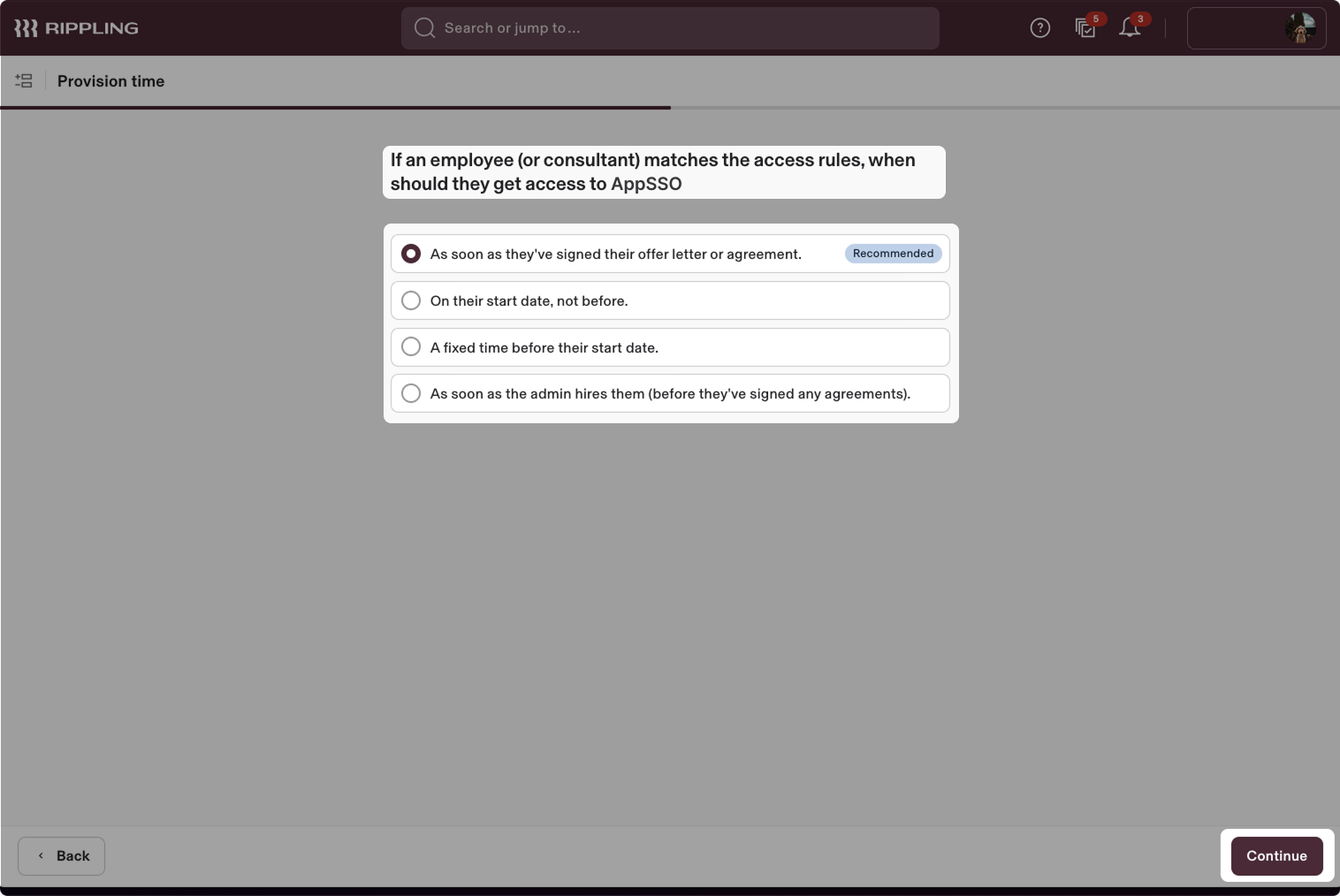The width and height of the screenshot is (1340, 896).
Task: Open the tasks icon showing 5 pending items
Action: pyautogui.click(x=1085, y=27)
